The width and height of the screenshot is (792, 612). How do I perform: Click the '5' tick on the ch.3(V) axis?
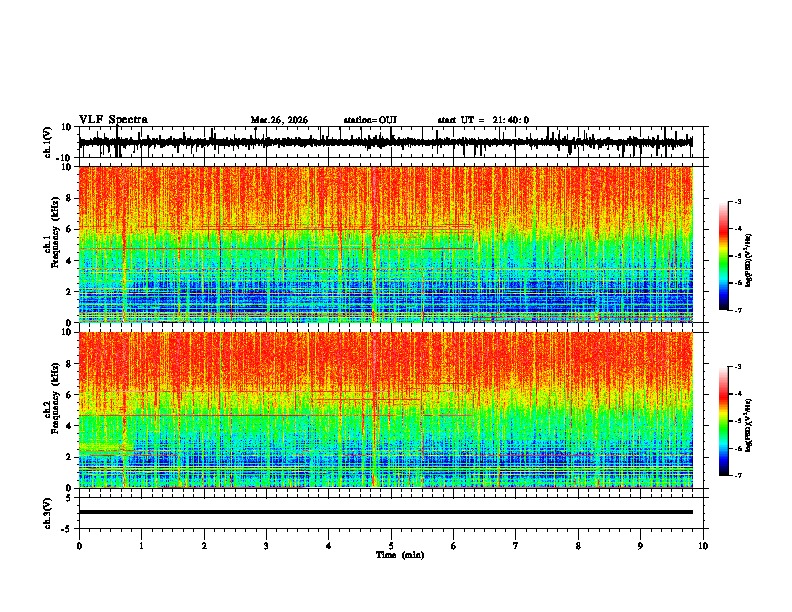70,498
